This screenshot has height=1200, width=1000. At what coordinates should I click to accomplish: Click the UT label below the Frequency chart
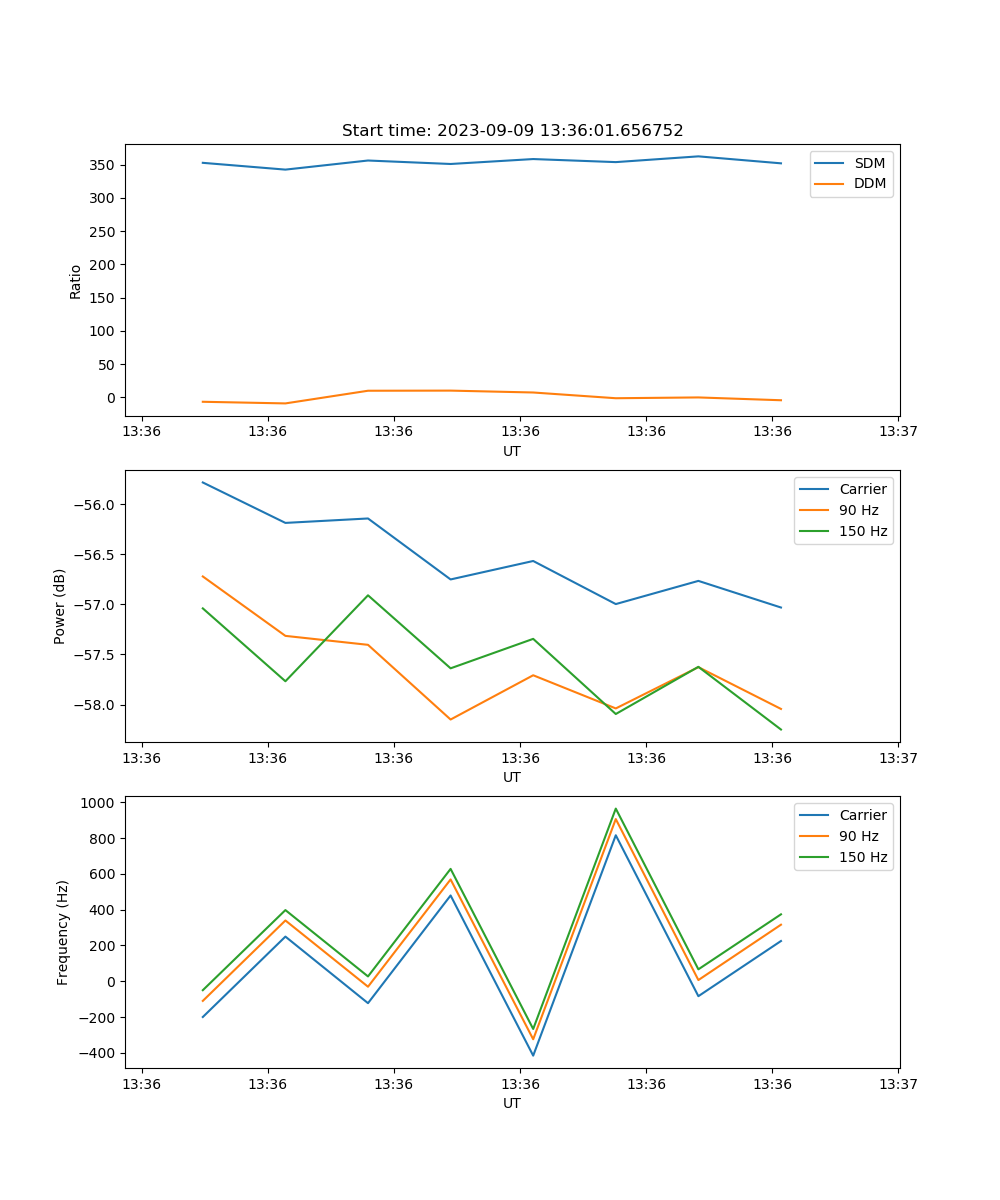pos(512,1103)
